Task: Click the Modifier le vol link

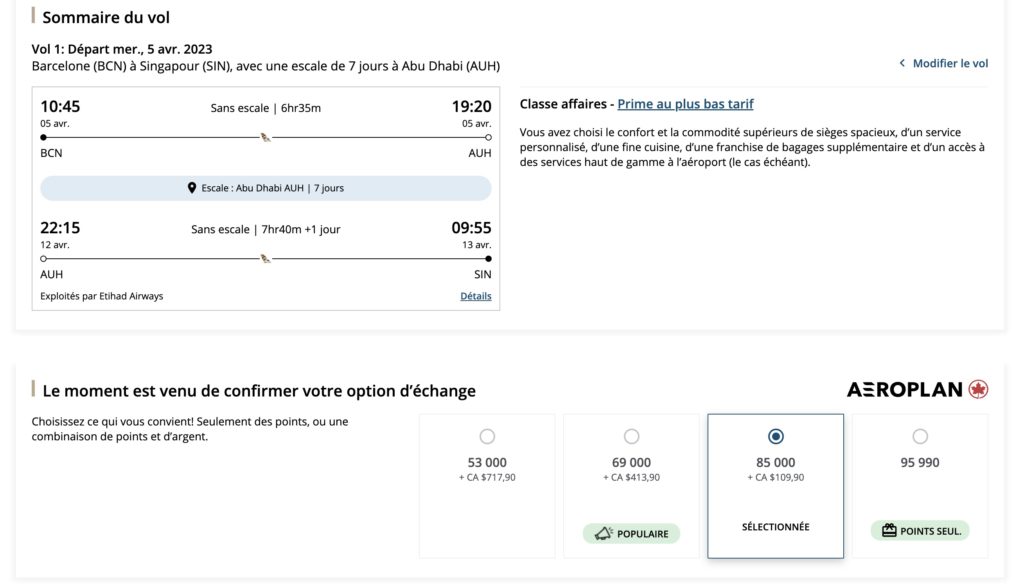Action: [949, 62]
